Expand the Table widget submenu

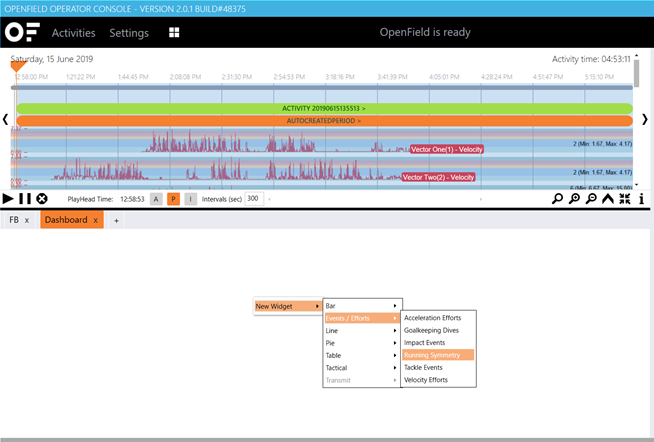tap(362, 355)
